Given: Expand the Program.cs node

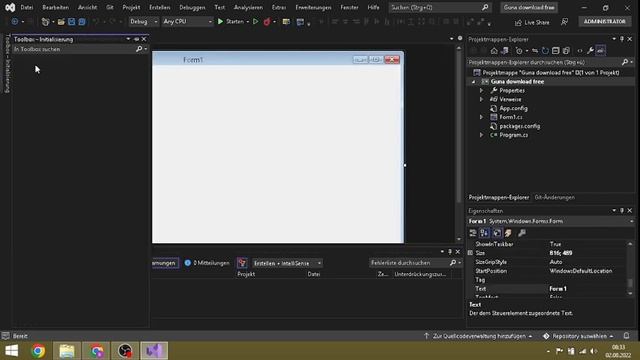Looking at the screenshot, I should click(481, 135).
